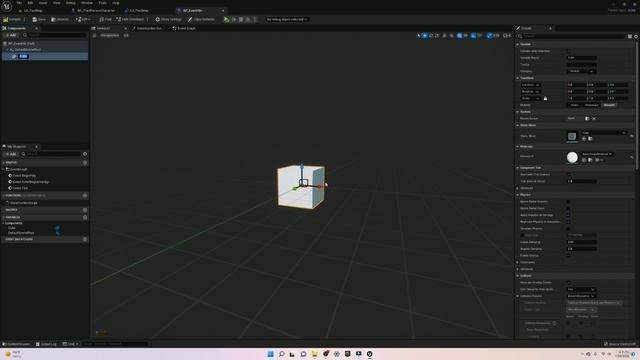Open Class Settings
640x360 pixels.
click(x=168, y=19)
